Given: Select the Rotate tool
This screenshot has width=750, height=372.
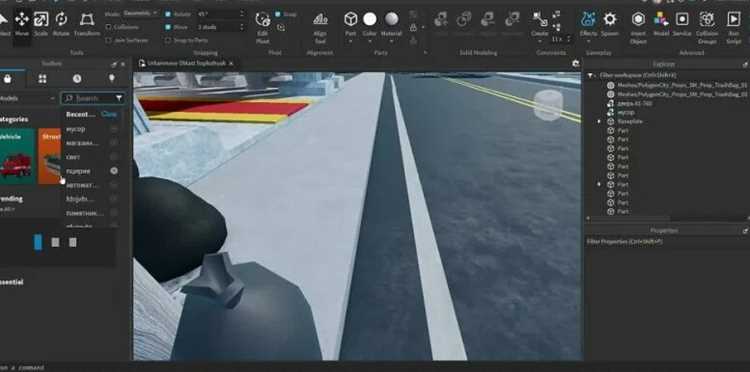Looking at the screenshot, I should click(x=61, y=24).
